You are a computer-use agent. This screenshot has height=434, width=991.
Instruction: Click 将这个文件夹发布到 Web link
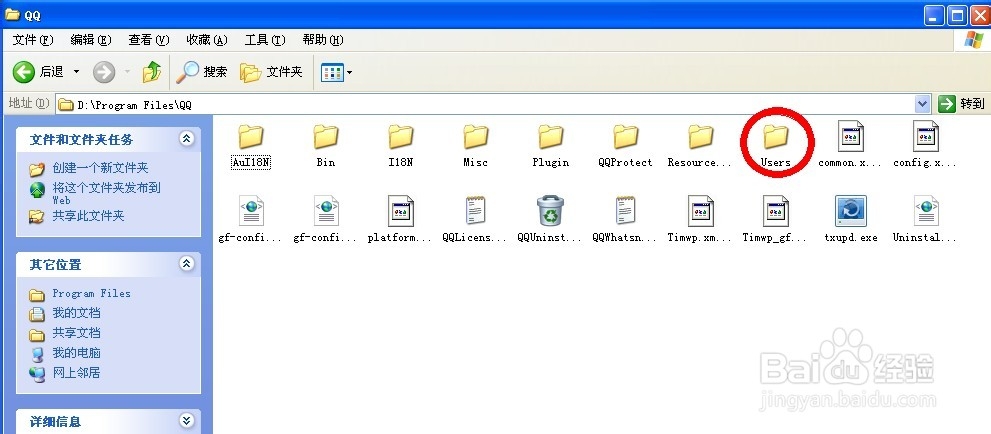pos(107,193)
